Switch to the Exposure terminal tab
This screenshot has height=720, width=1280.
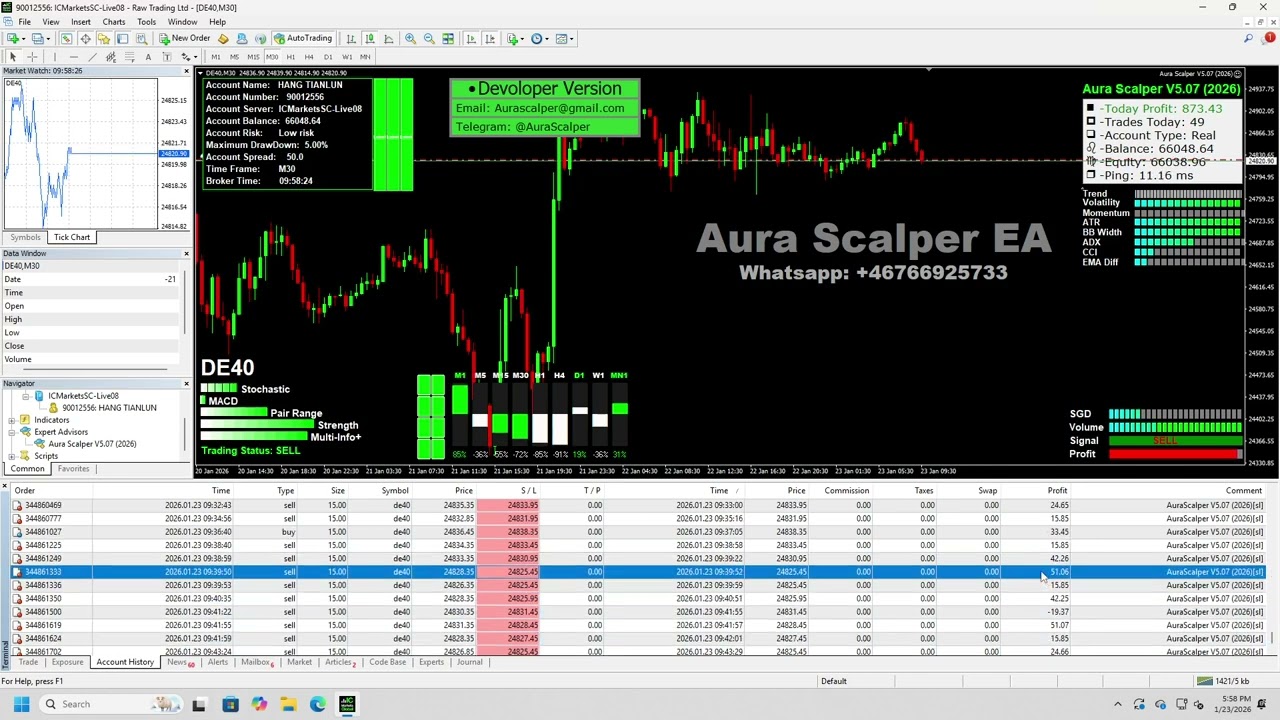pos(67,662)
